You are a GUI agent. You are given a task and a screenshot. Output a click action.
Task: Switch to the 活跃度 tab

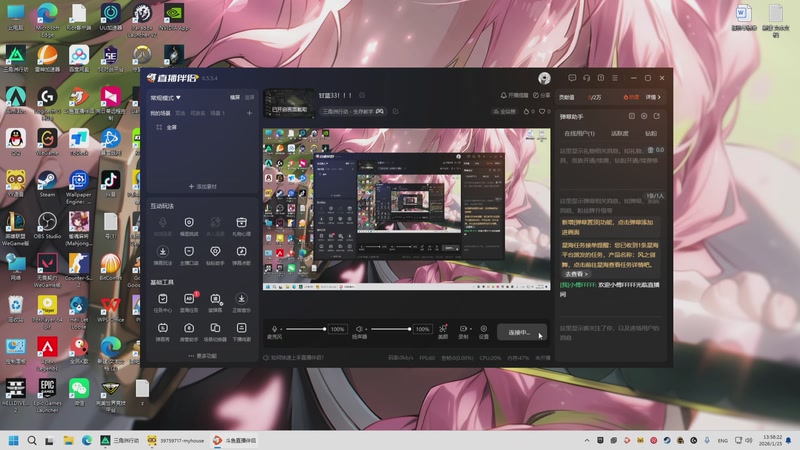pos(620,134)
